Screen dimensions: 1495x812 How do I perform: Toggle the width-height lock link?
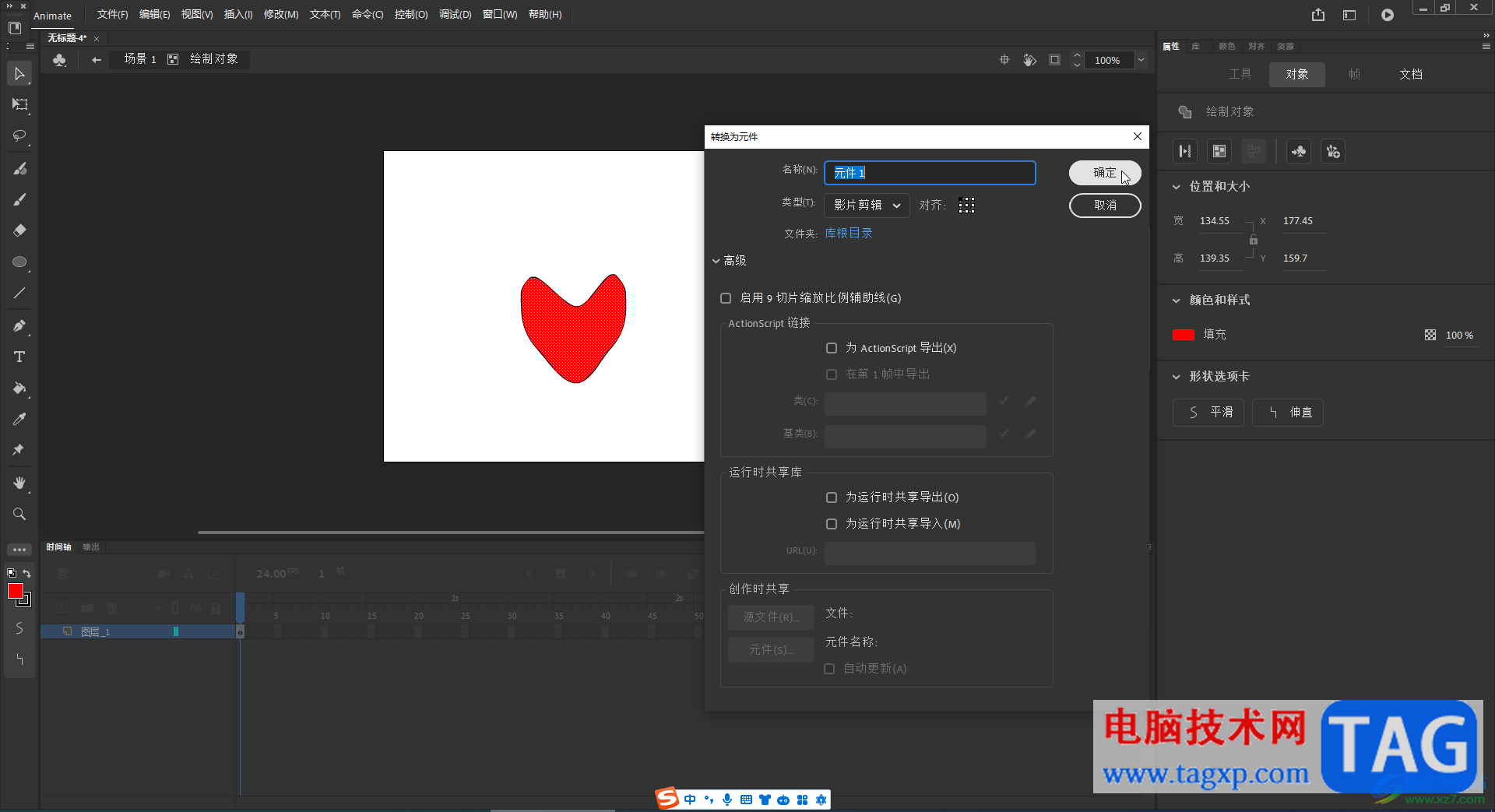tap(1254, 240)
